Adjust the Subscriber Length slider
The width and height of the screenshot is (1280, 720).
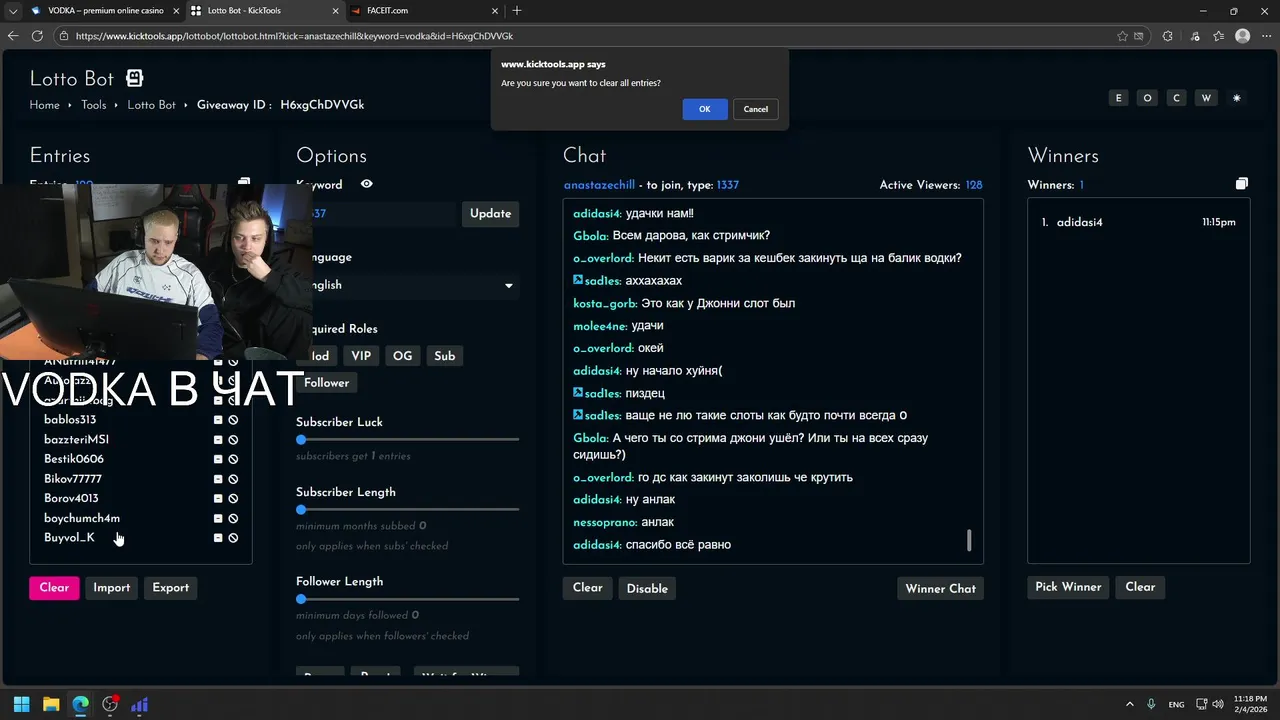tap(408, 509)
